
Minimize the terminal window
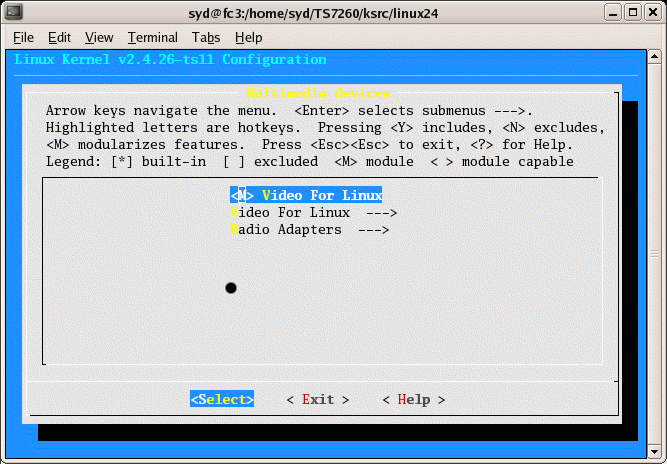[613, 12]
